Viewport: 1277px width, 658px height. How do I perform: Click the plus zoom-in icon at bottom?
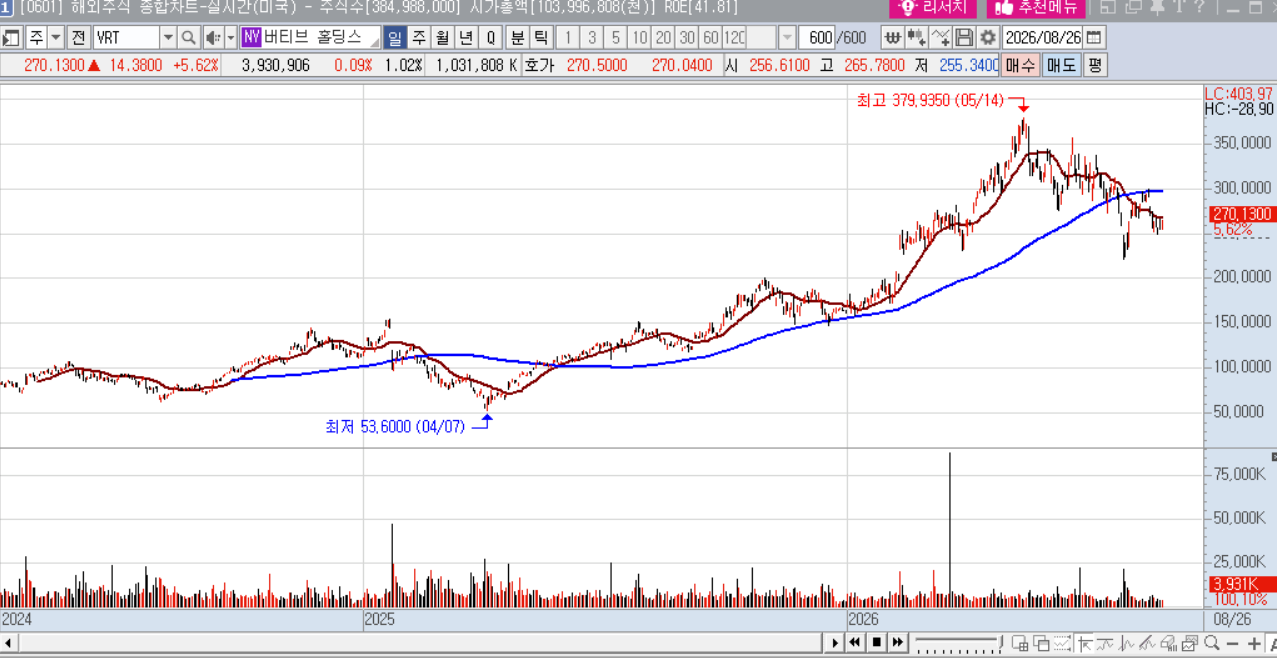(1254, 643)
